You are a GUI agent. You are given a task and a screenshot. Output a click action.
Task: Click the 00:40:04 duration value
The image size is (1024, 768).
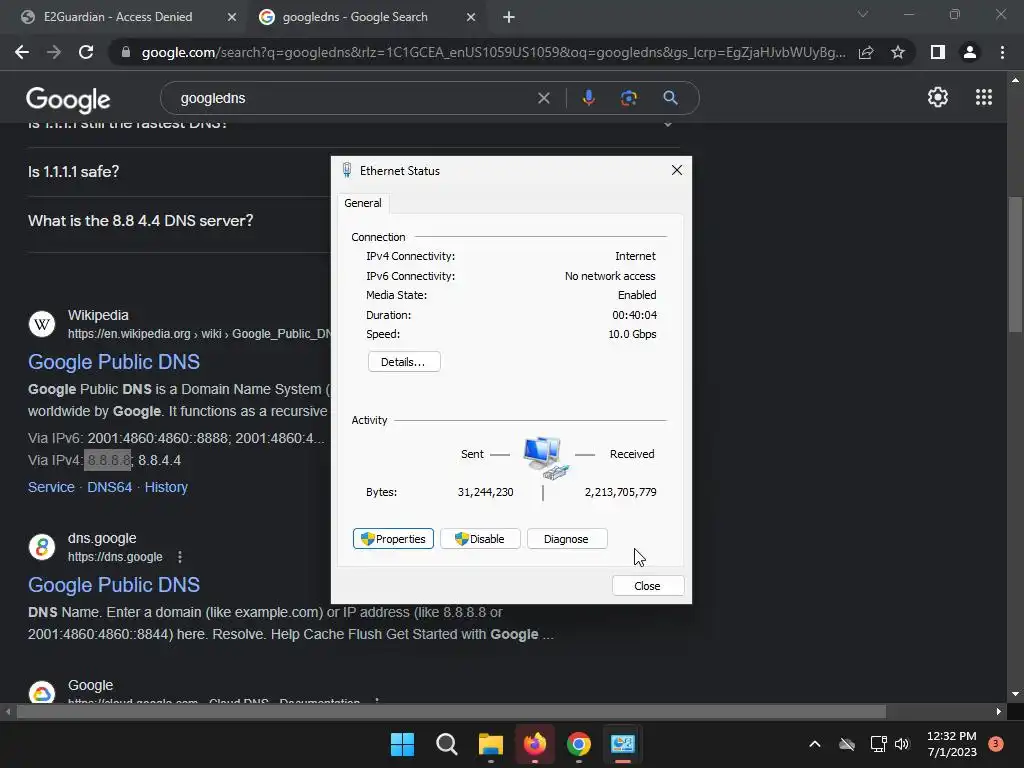point(634,315)
